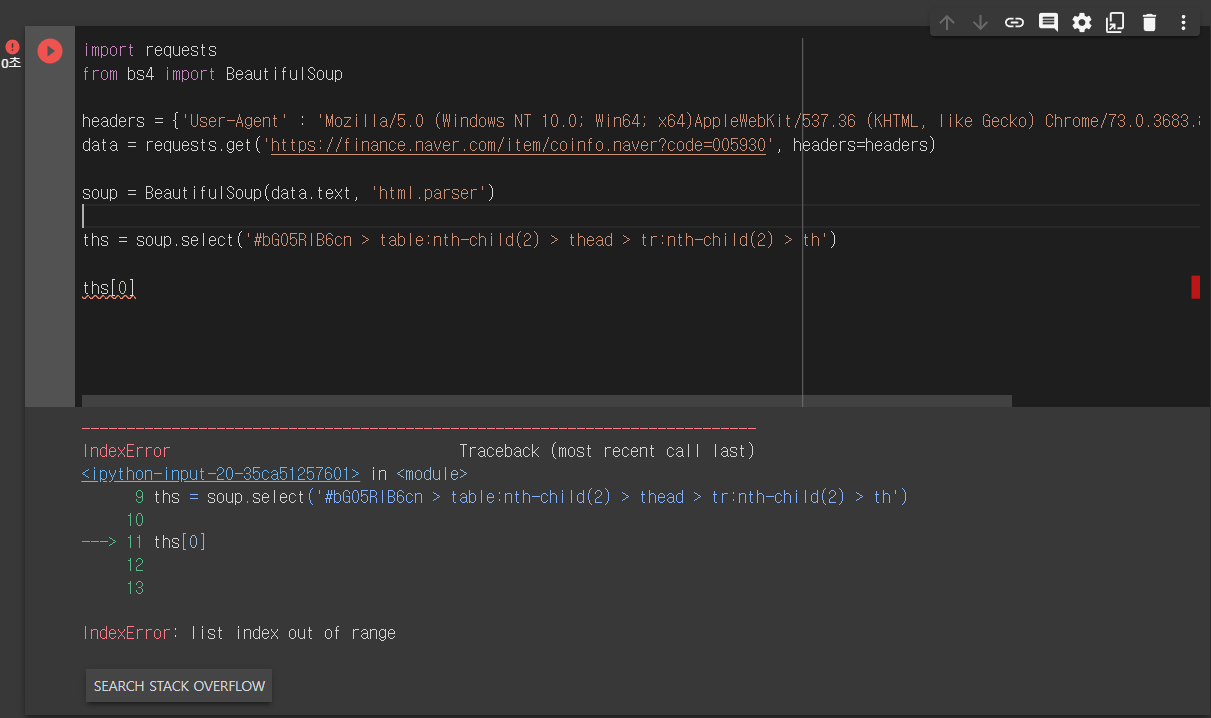Open finance.naver.com URL in the code
1211x718 pixels.
pos(518,145)
